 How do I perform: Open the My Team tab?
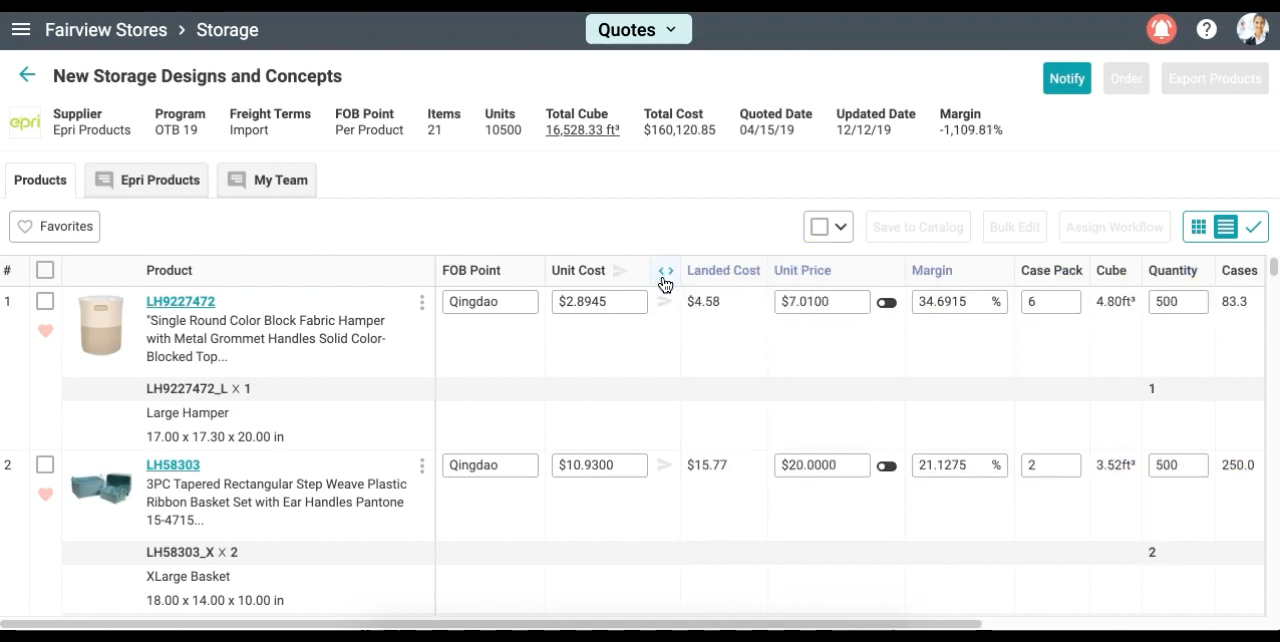click(267, 180)
